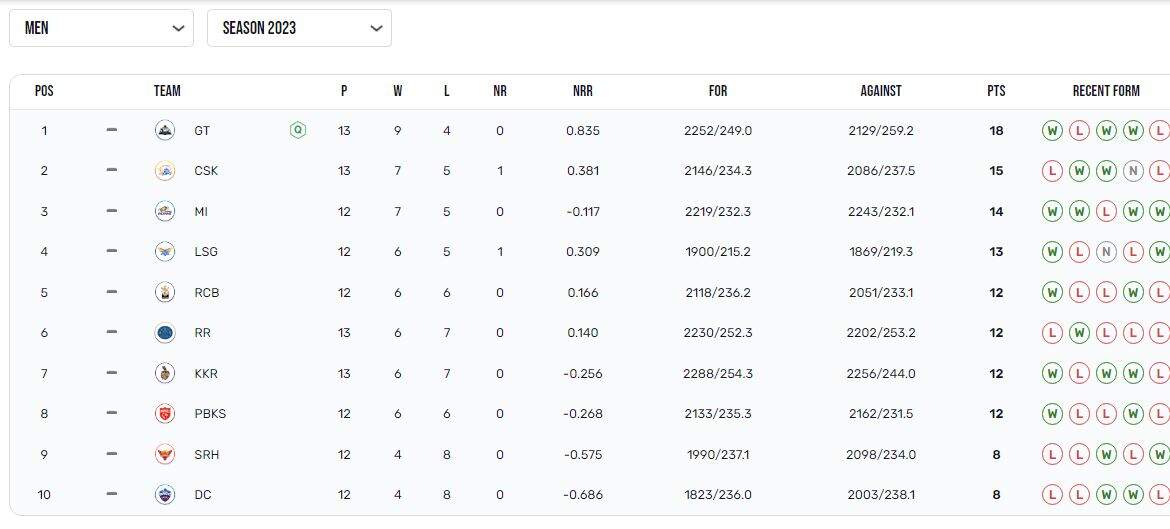Expand the RR row position indicator

tap(111, 333)
